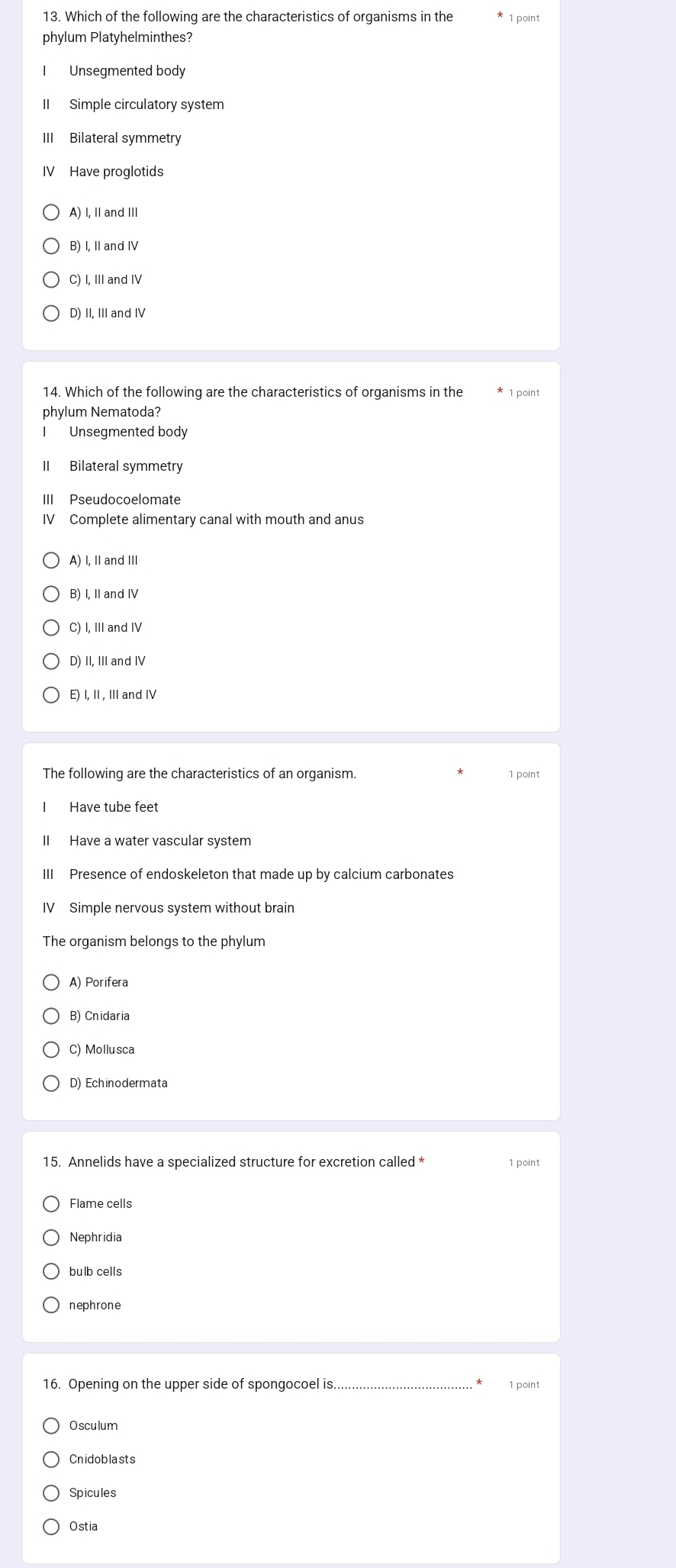Pick the Cnidaria radio button
Screen dimensions: 676x1568
point(51,1016)
